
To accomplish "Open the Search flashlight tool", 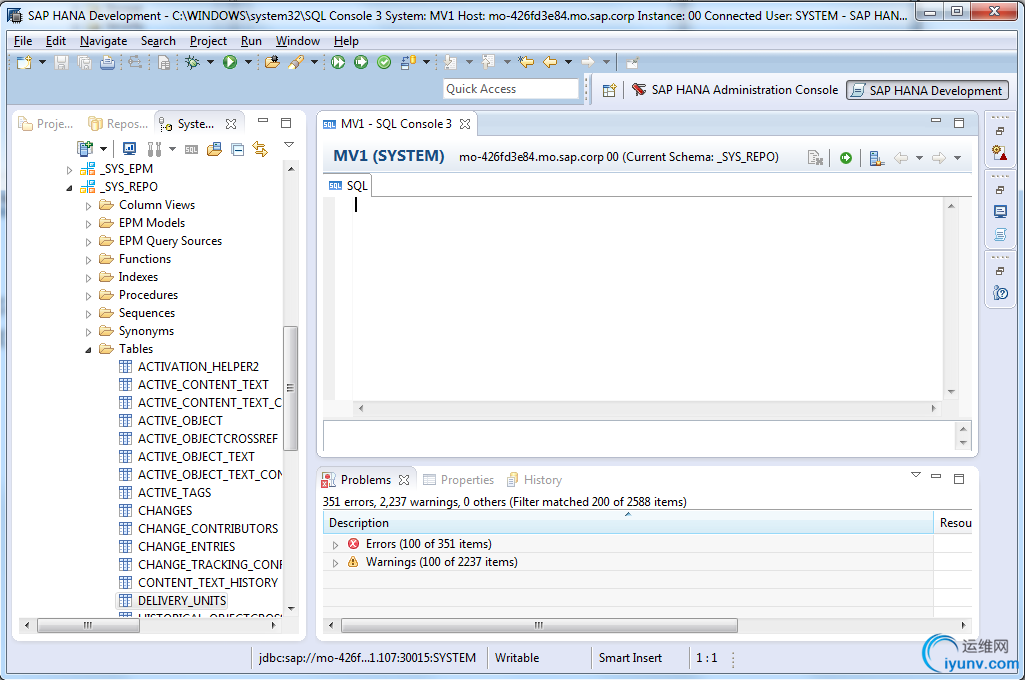I will coord(296,62).
